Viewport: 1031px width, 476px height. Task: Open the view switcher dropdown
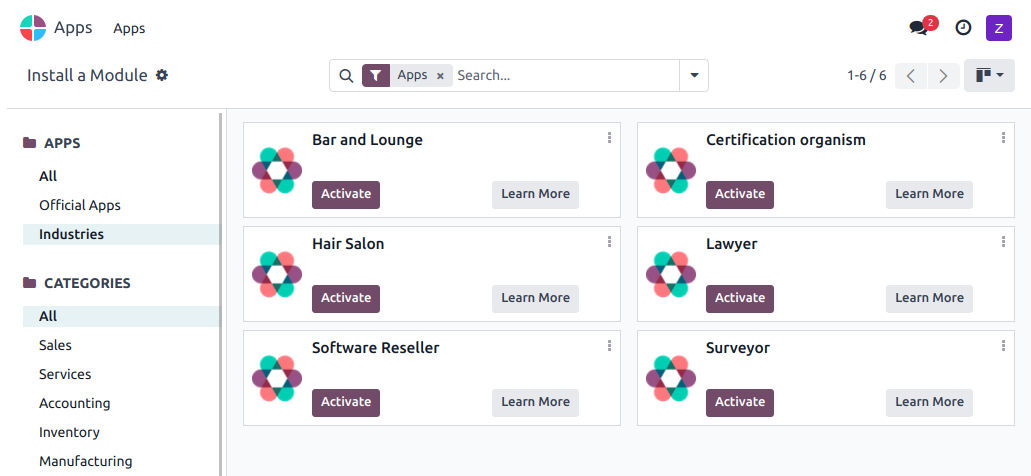(x=989, y=75)
